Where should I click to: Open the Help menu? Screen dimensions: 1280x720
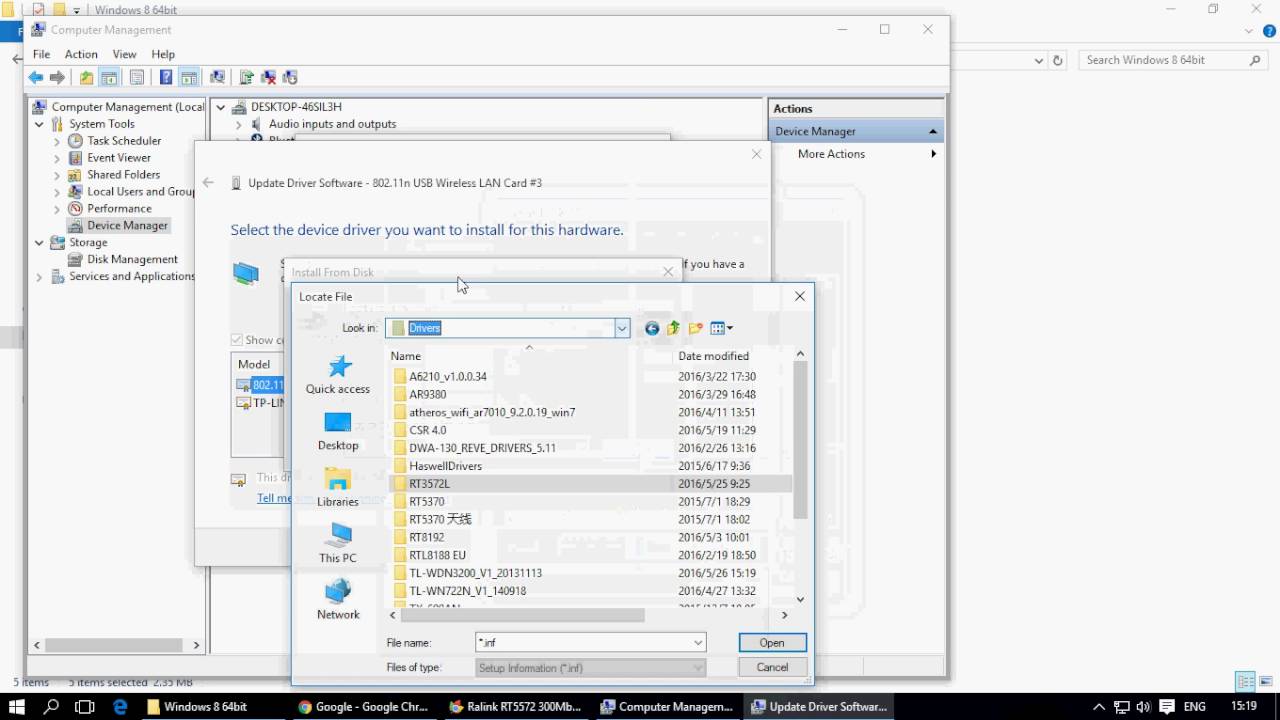[x=163, y=54]
